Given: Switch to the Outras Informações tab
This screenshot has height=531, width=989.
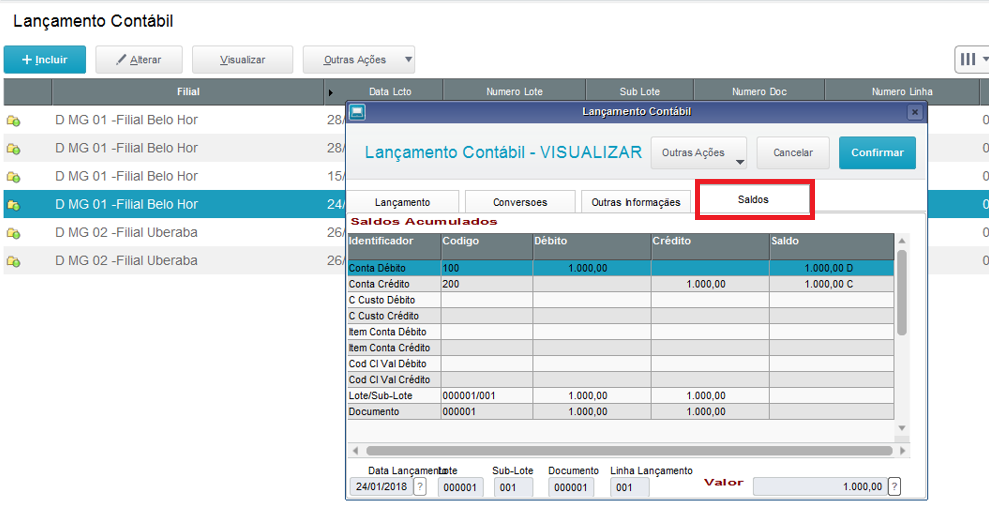Looking at the screenshot, I should click(x=636, y=202).
